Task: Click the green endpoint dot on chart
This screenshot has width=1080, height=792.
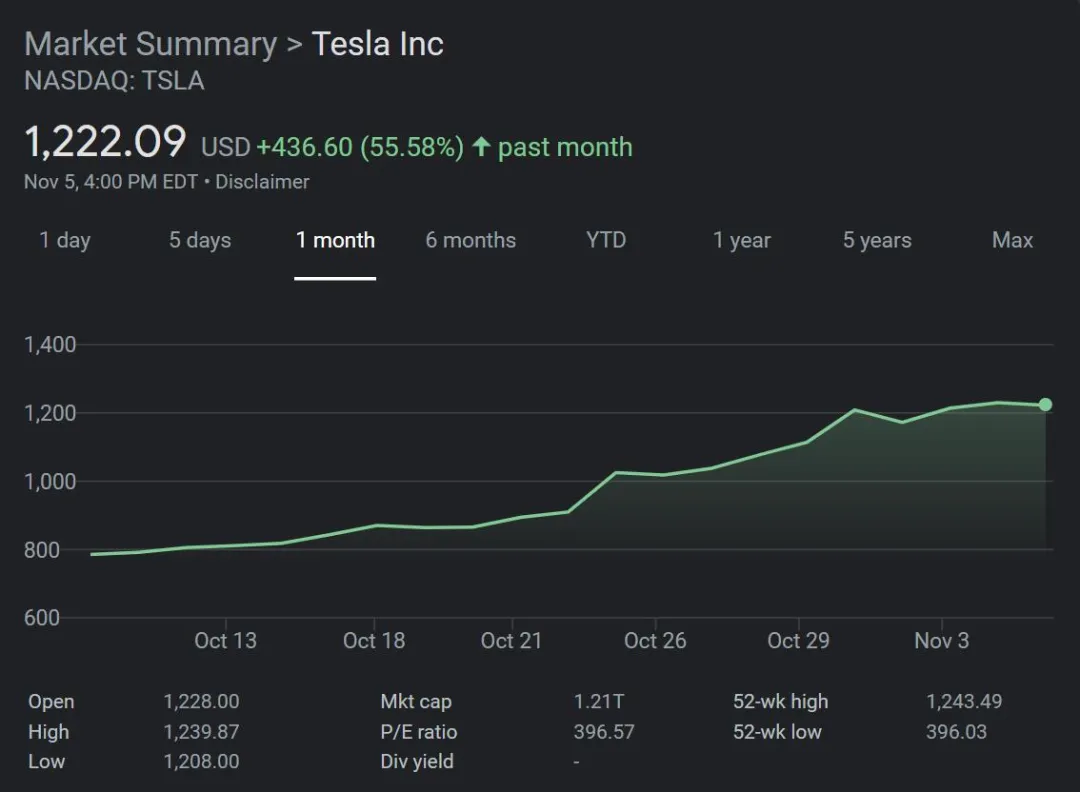Action: pyautogui.click(x=1045, y=405)
